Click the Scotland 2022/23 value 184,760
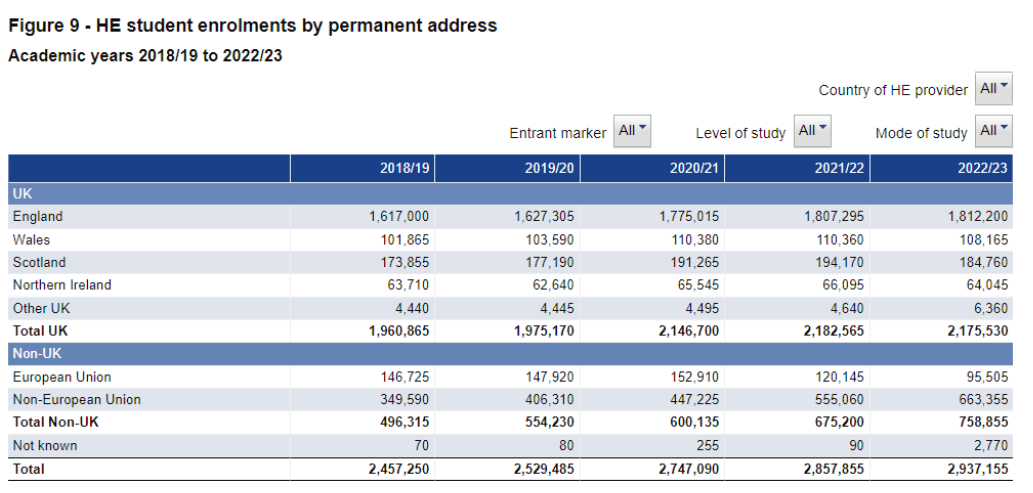Image resolution: width=1033 pixels, height=493 pixels. [982, 262]
